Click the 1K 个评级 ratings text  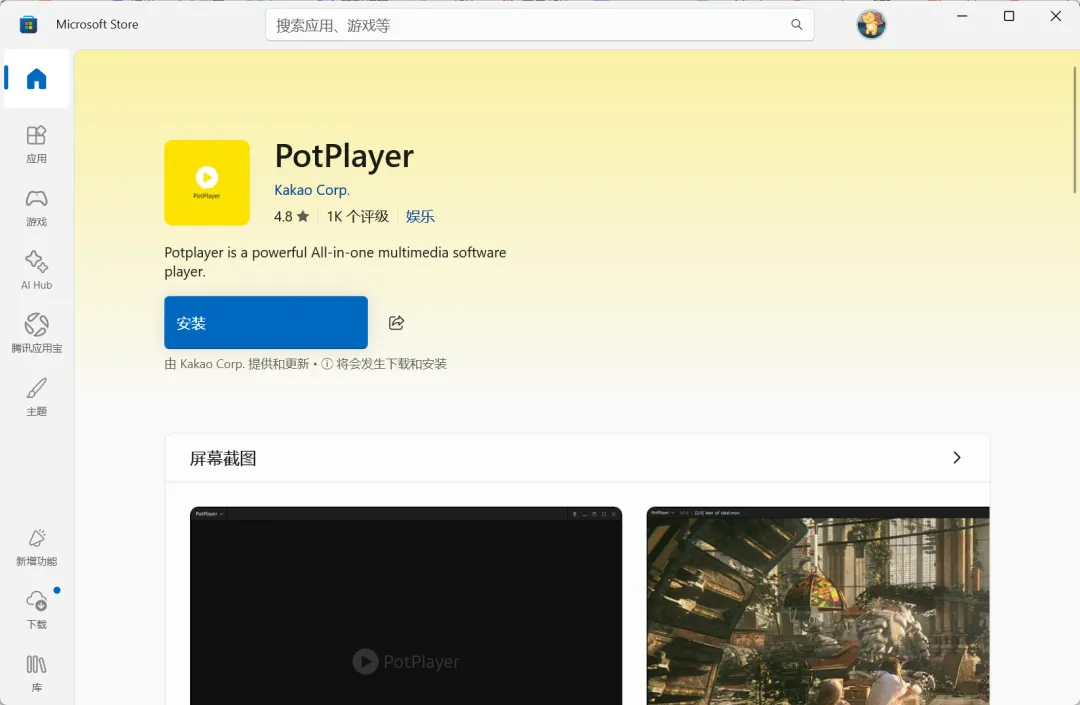pyautogui.click(x=357, y=216)
